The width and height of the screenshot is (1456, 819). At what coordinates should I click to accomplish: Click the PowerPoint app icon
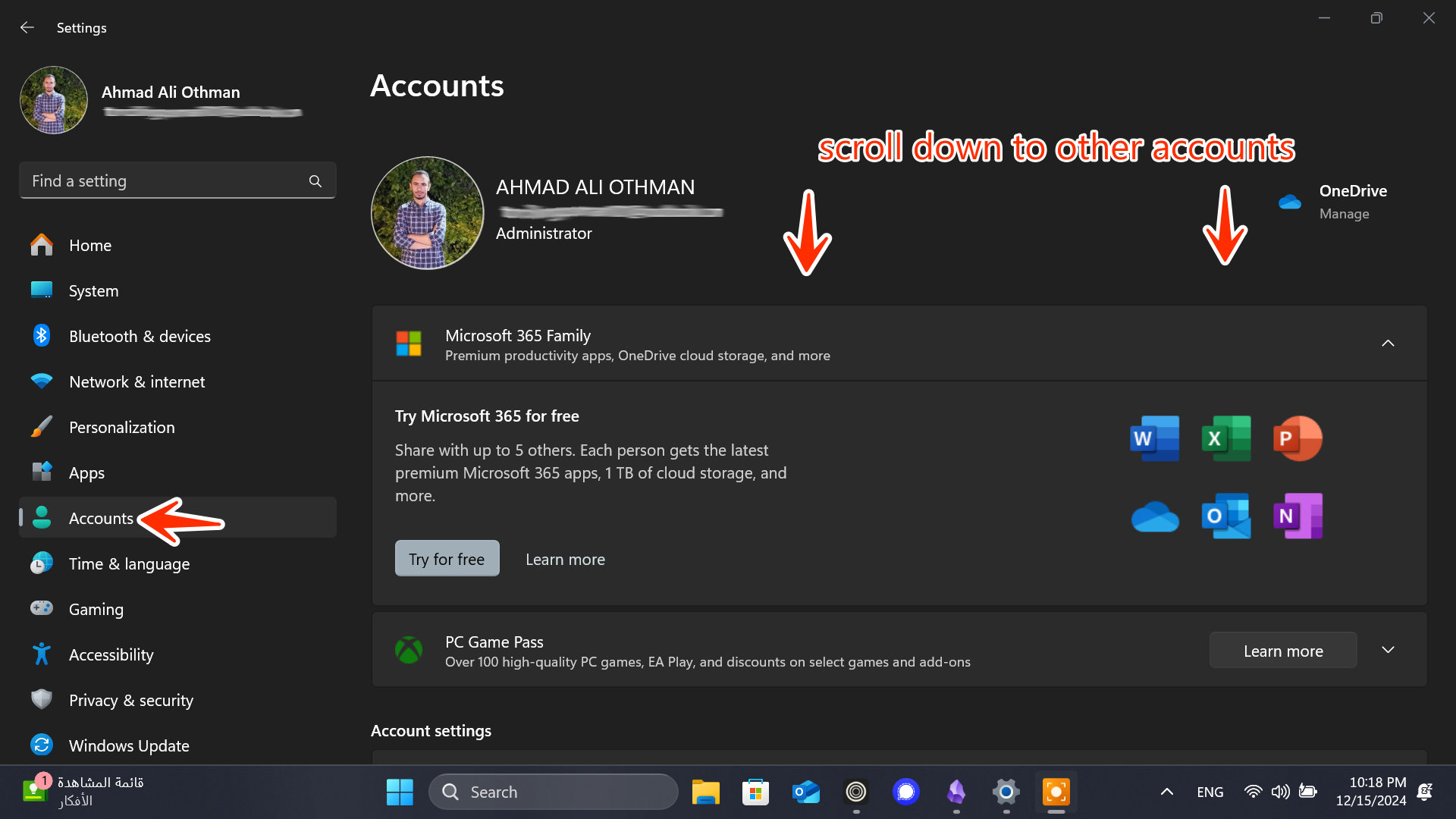pos(1297,438)
